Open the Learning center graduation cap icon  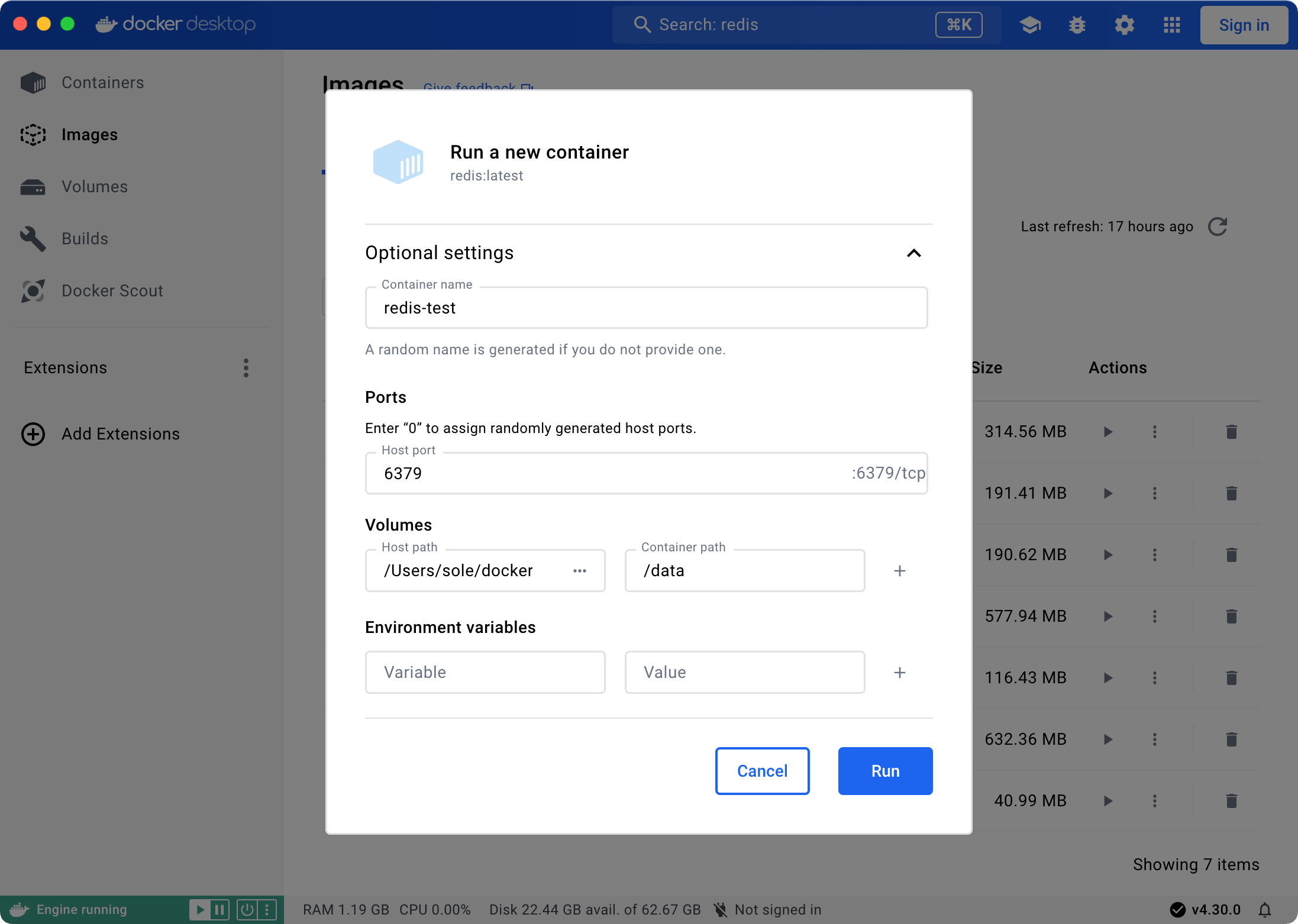coord(1030,25)
